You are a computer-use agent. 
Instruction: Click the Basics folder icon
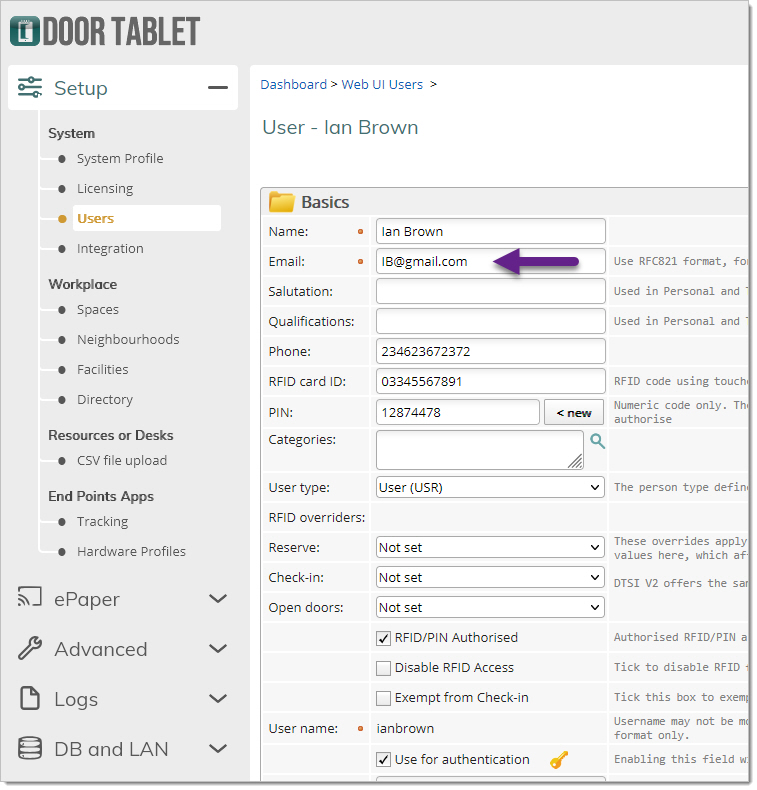[x=282, y=202]
